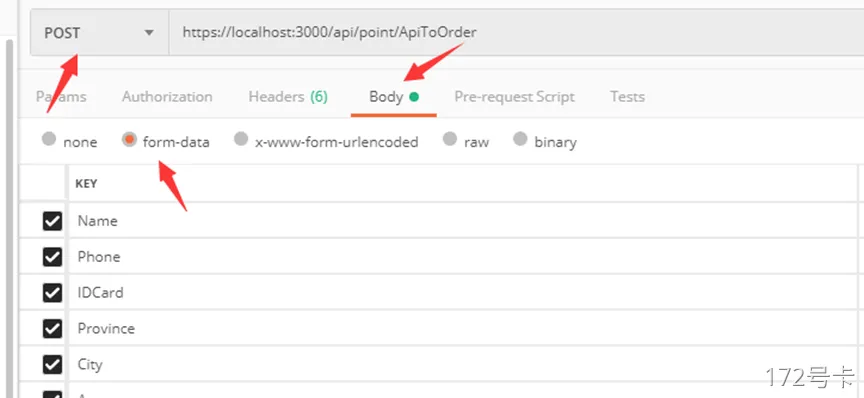
Task: Switch to the Params tab
Action: pyautogui.click(x=61, y=97)
